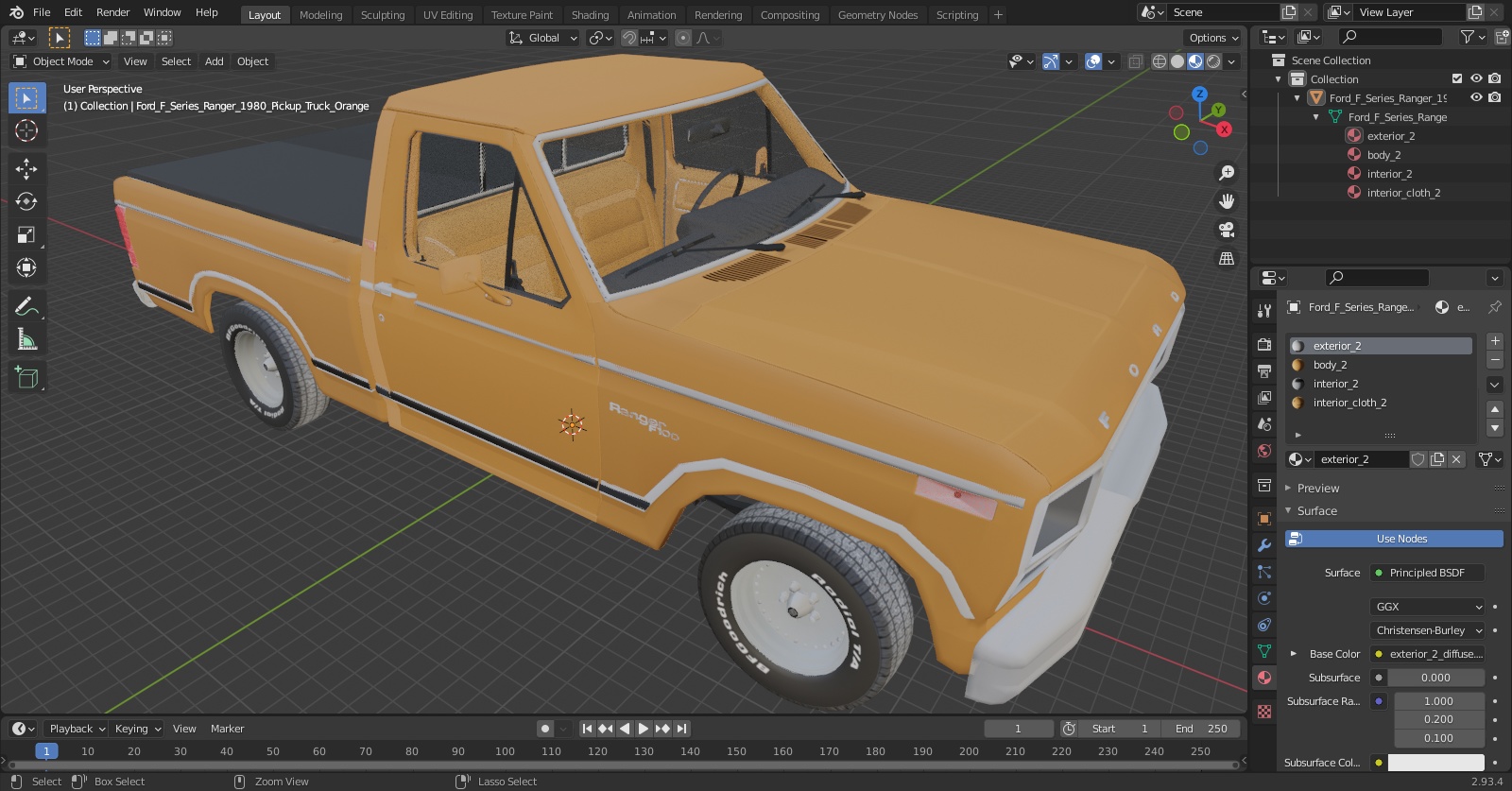1512x791 pixels.
Task: Select body_2 material slot
Action: coord(1380,365)
